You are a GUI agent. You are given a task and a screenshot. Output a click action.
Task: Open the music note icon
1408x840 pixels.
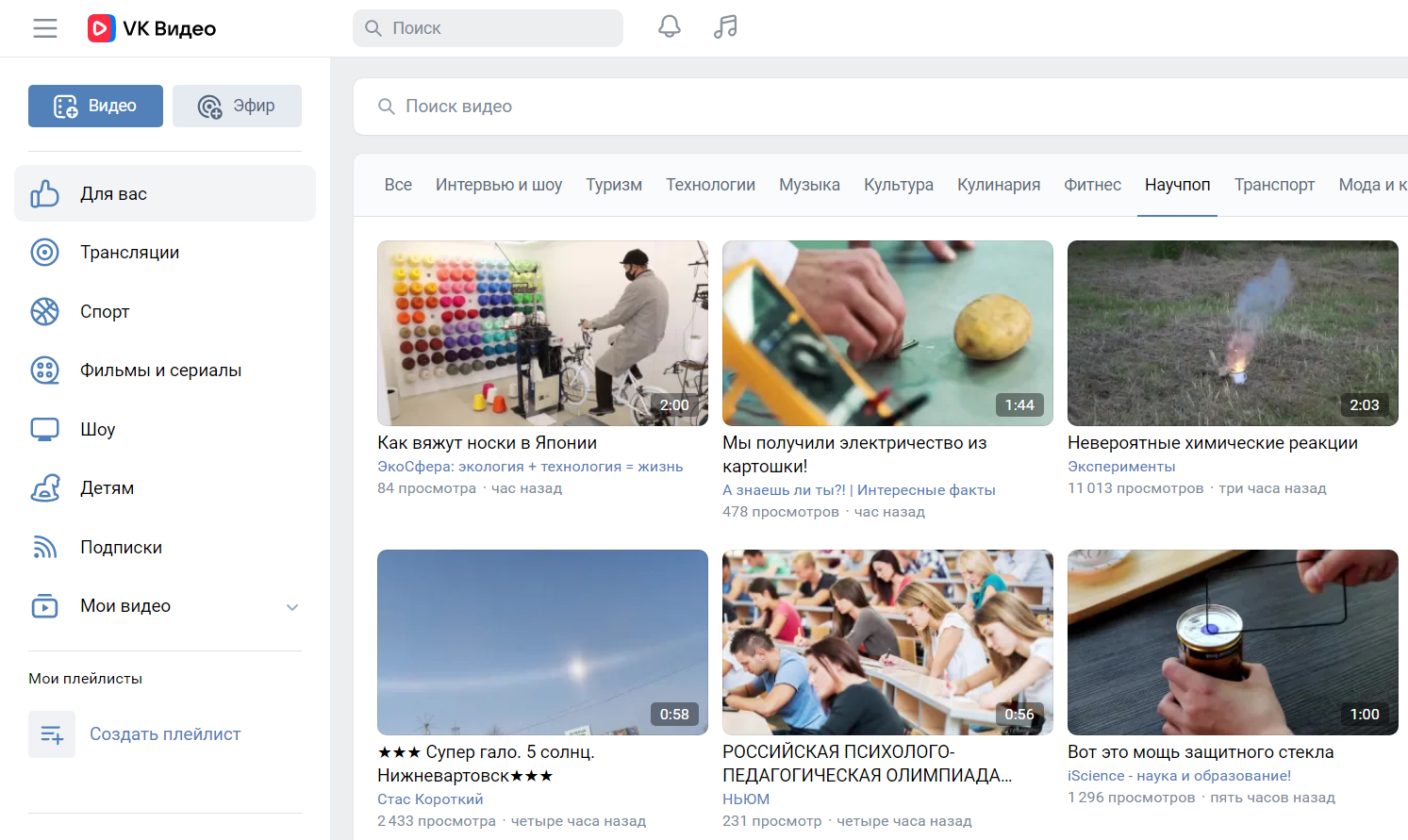(725, 27)
